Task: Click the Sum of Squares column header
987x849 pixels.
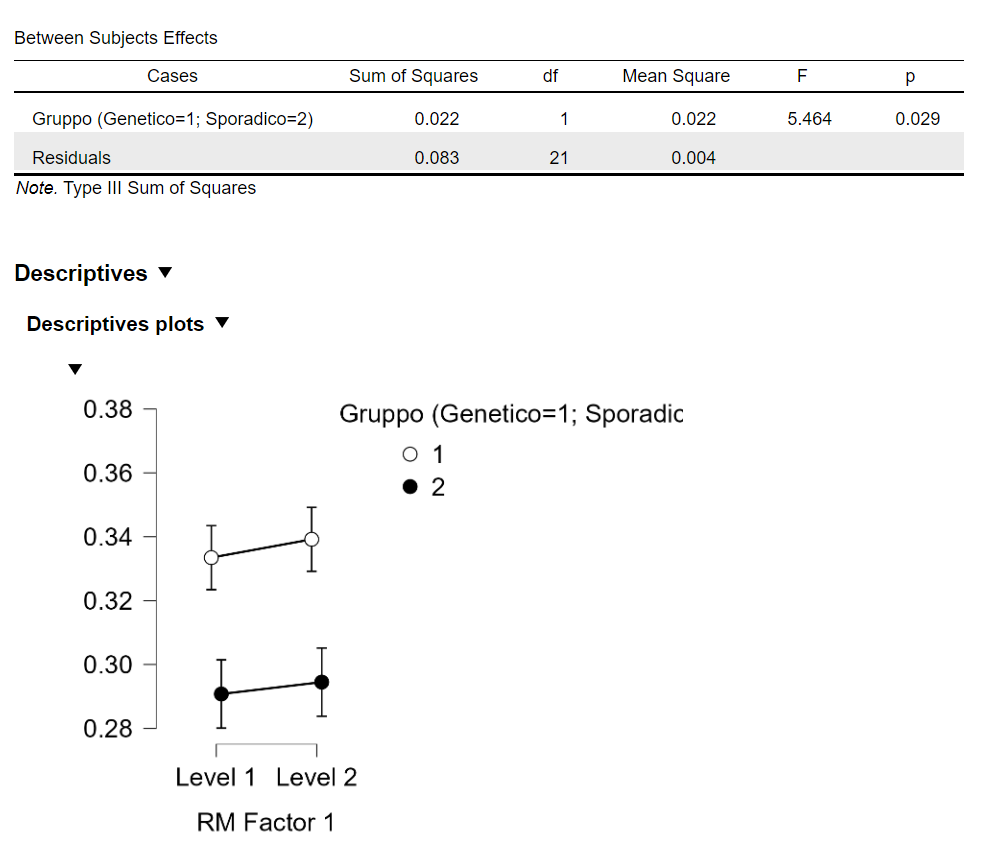Action: 413,76
